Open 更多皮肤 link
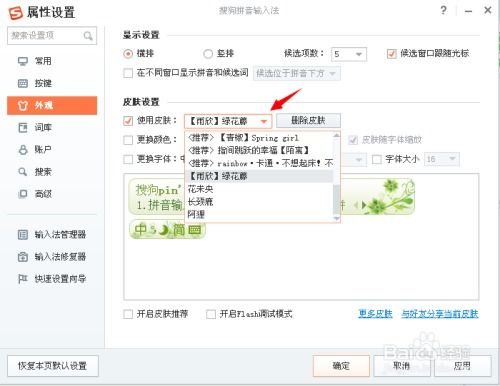Viewport: 500px width, 386px height. [375, 314]
